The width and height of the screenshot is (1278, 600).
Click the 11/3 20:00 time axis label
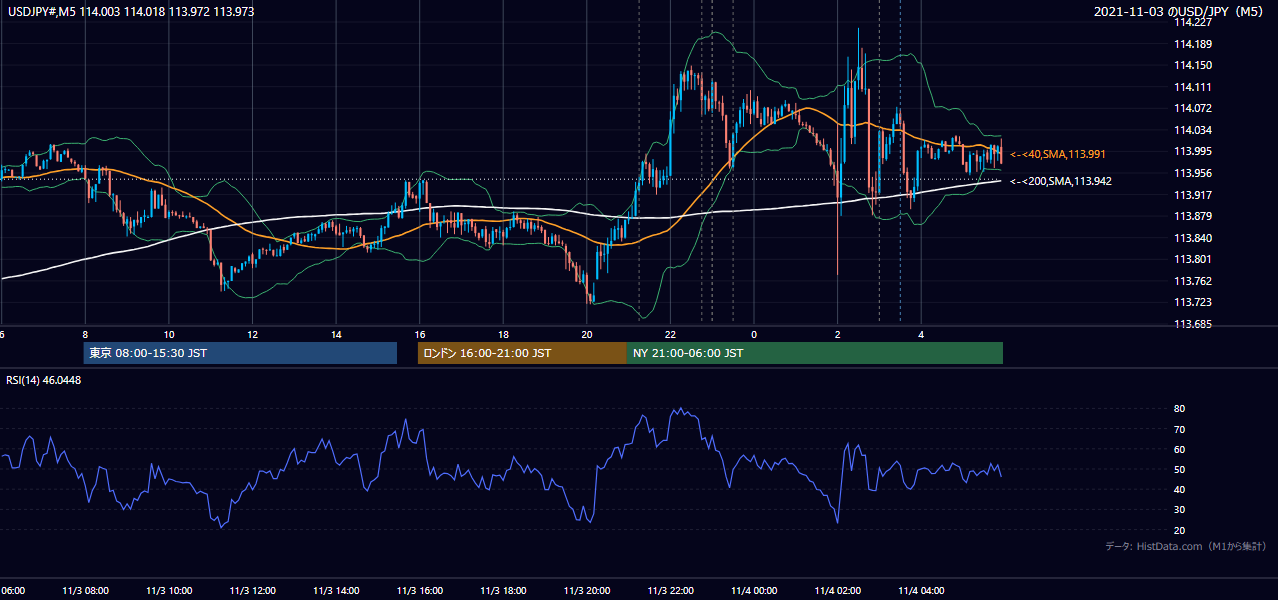point(587,591)
